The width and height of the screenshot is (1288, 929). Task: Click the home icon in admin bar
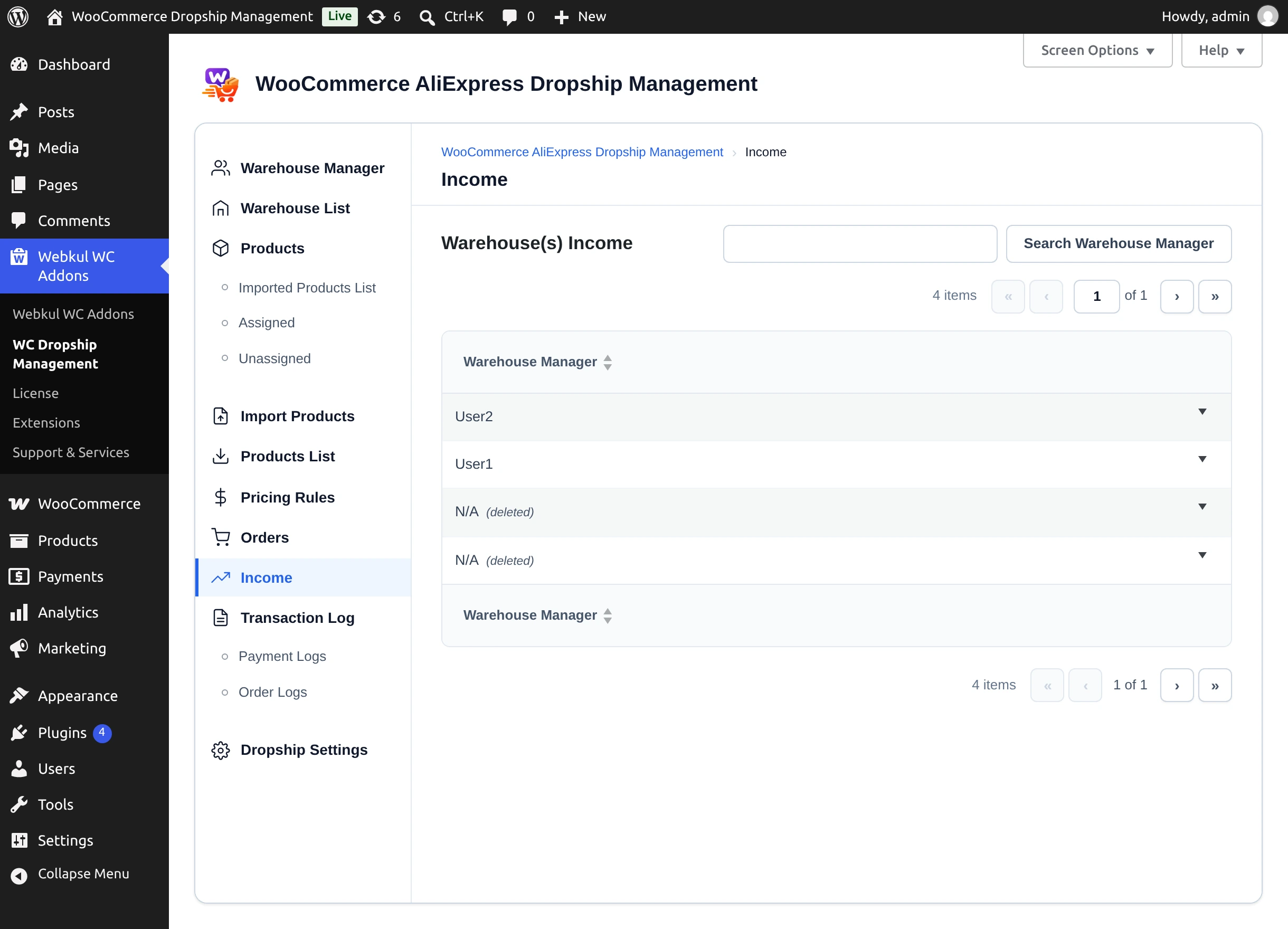click(54, 17)
